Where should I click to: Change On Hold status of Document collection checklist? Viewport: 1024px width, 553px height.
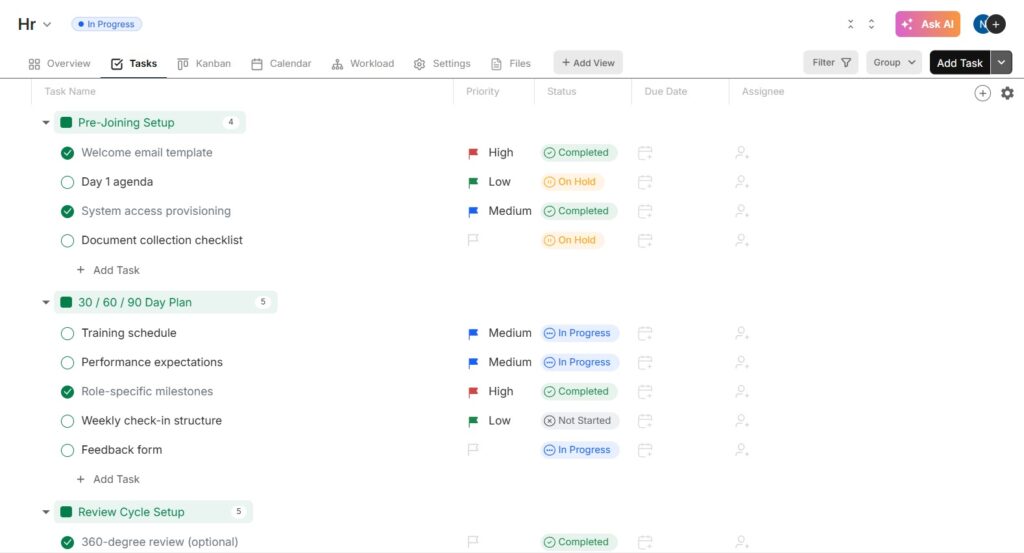click(571, 240)
